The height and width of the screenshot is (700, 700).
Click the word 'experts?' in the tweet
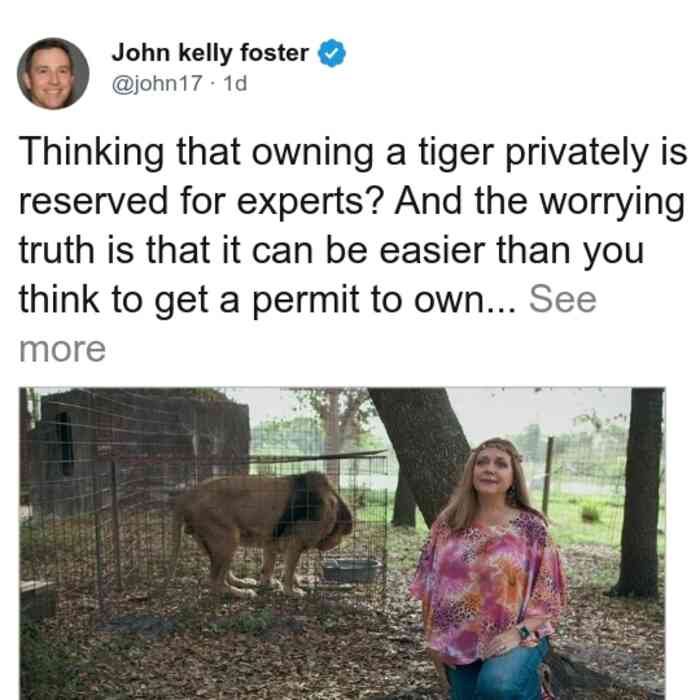click(x=310, y=203)
